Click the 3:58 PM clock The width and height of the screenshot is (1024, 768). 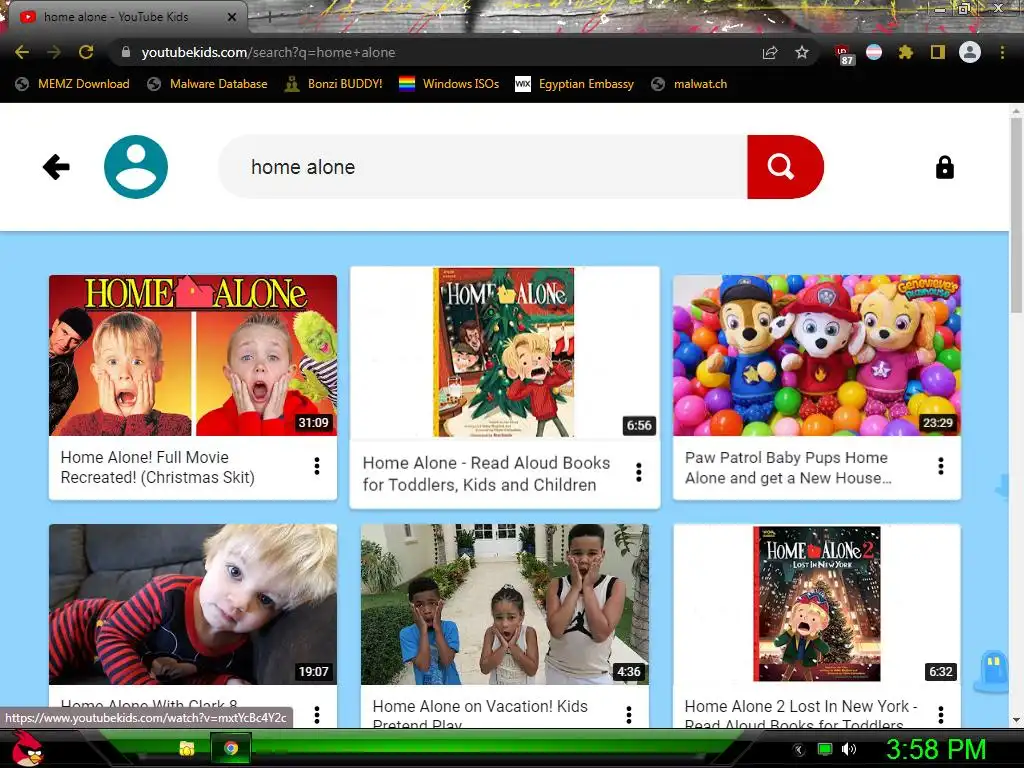(935, 749)
